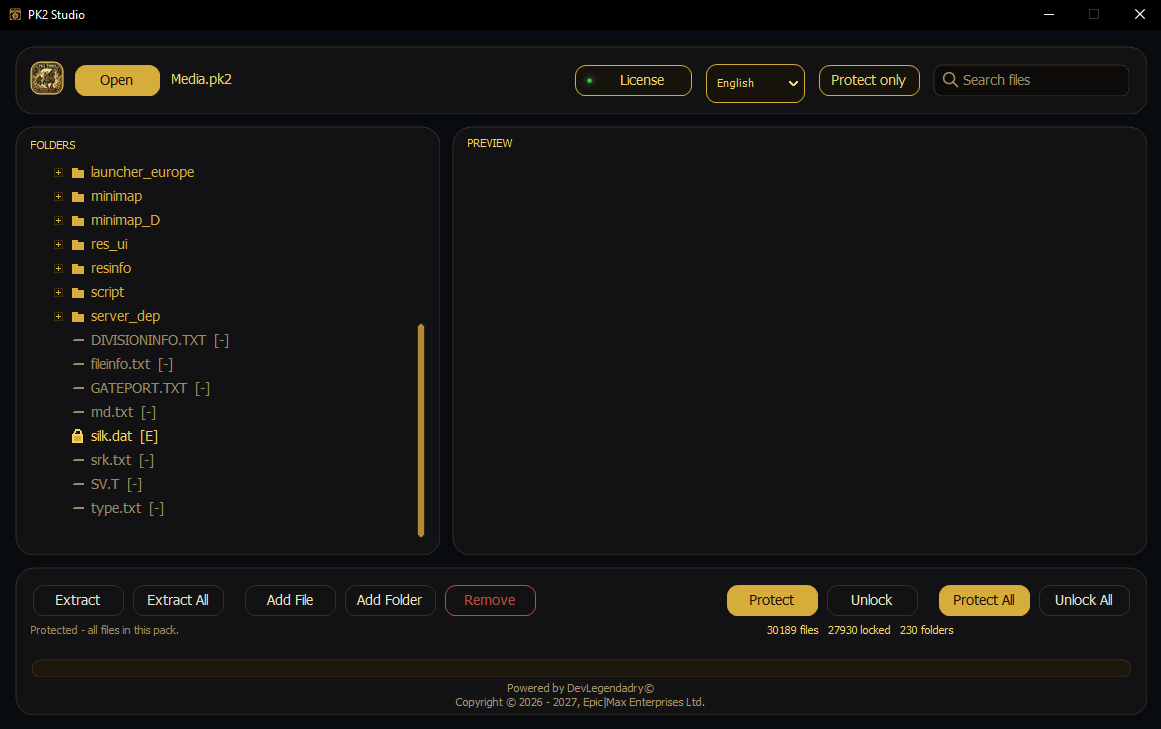This screenshot has width=1161, height=729.
Task: Select the fileinfo.txt file name
Action: coord(120,364)
